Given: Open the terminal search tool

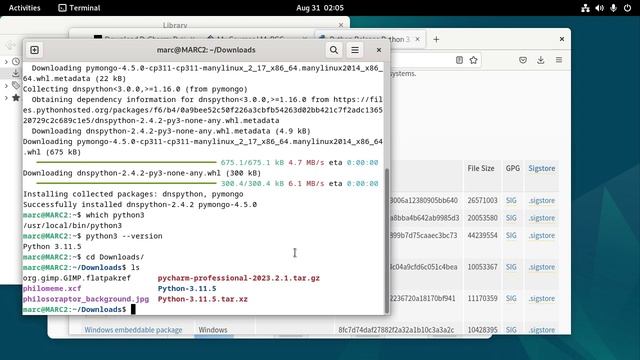Looking at the screenshot, I should pos(333,50).
